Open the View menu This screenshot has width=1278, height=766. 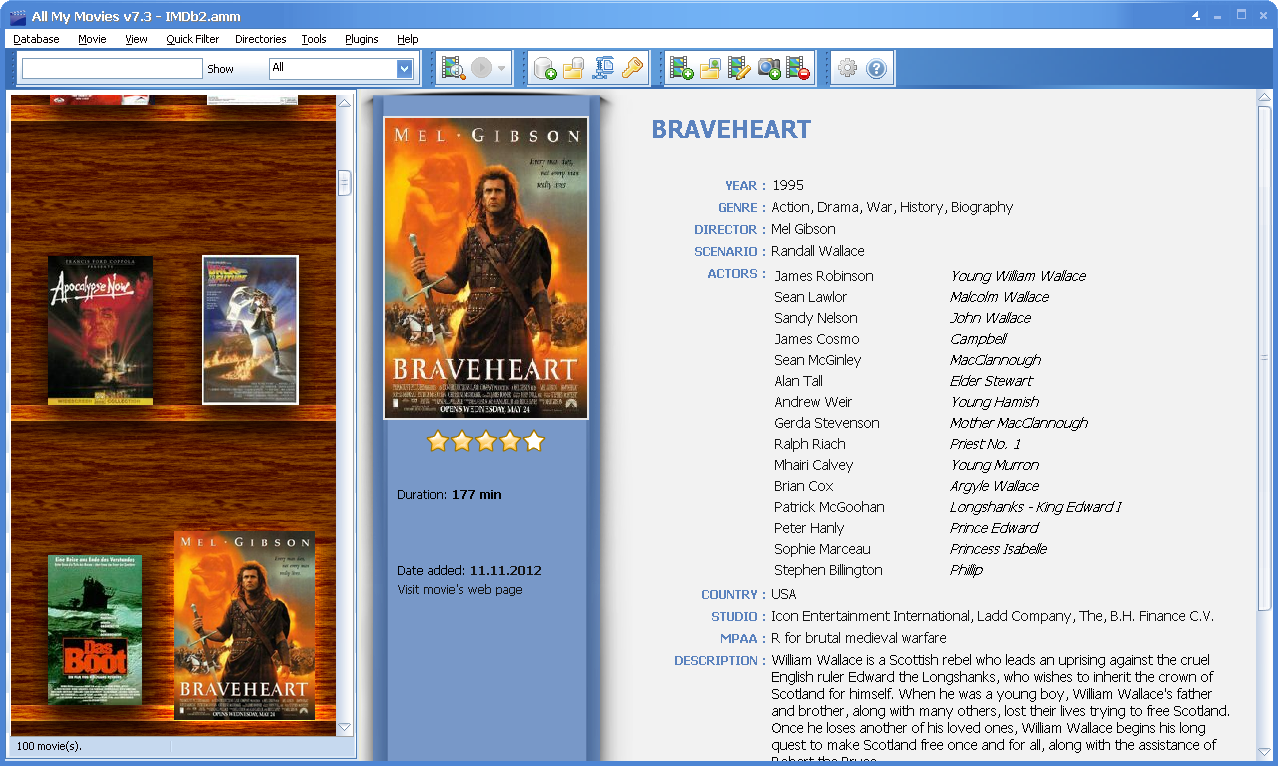136,39
